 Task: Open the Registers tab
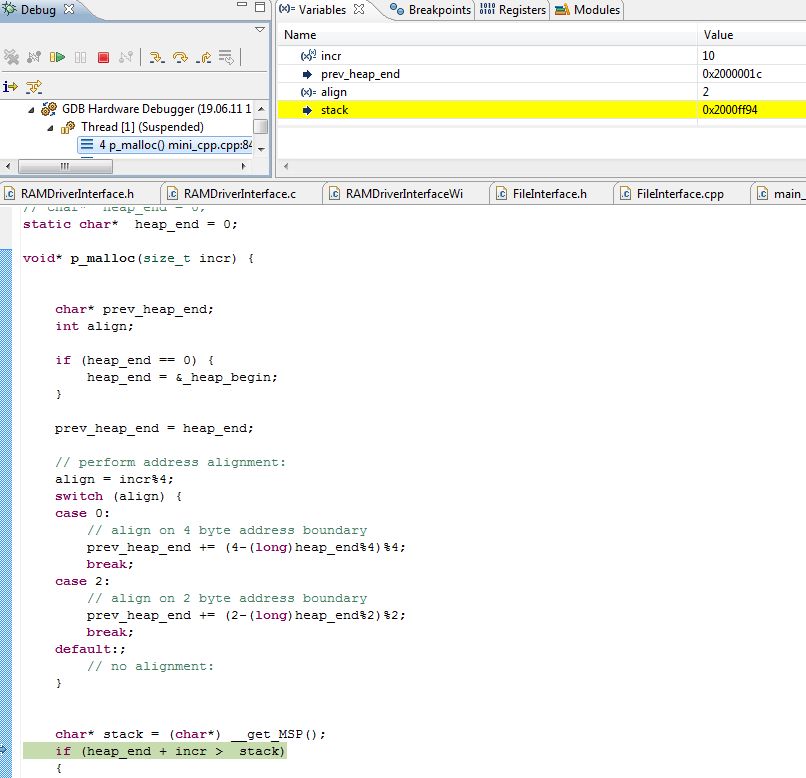(513, 10)
